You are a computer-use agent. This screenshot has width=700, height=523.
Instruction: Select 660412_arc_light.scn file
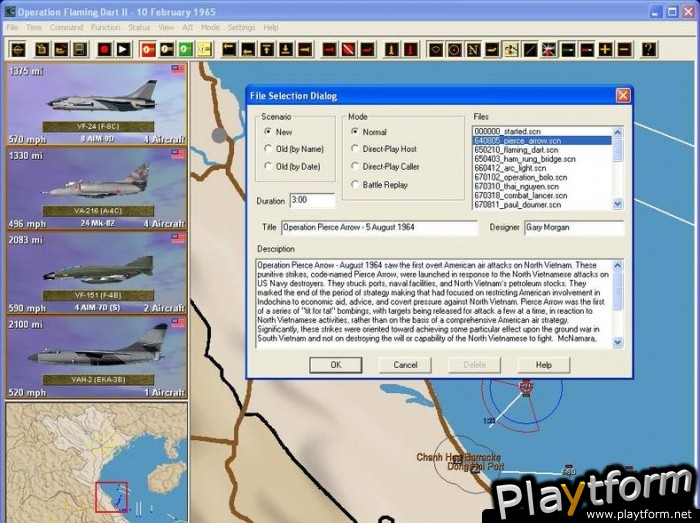click(542, 168)
